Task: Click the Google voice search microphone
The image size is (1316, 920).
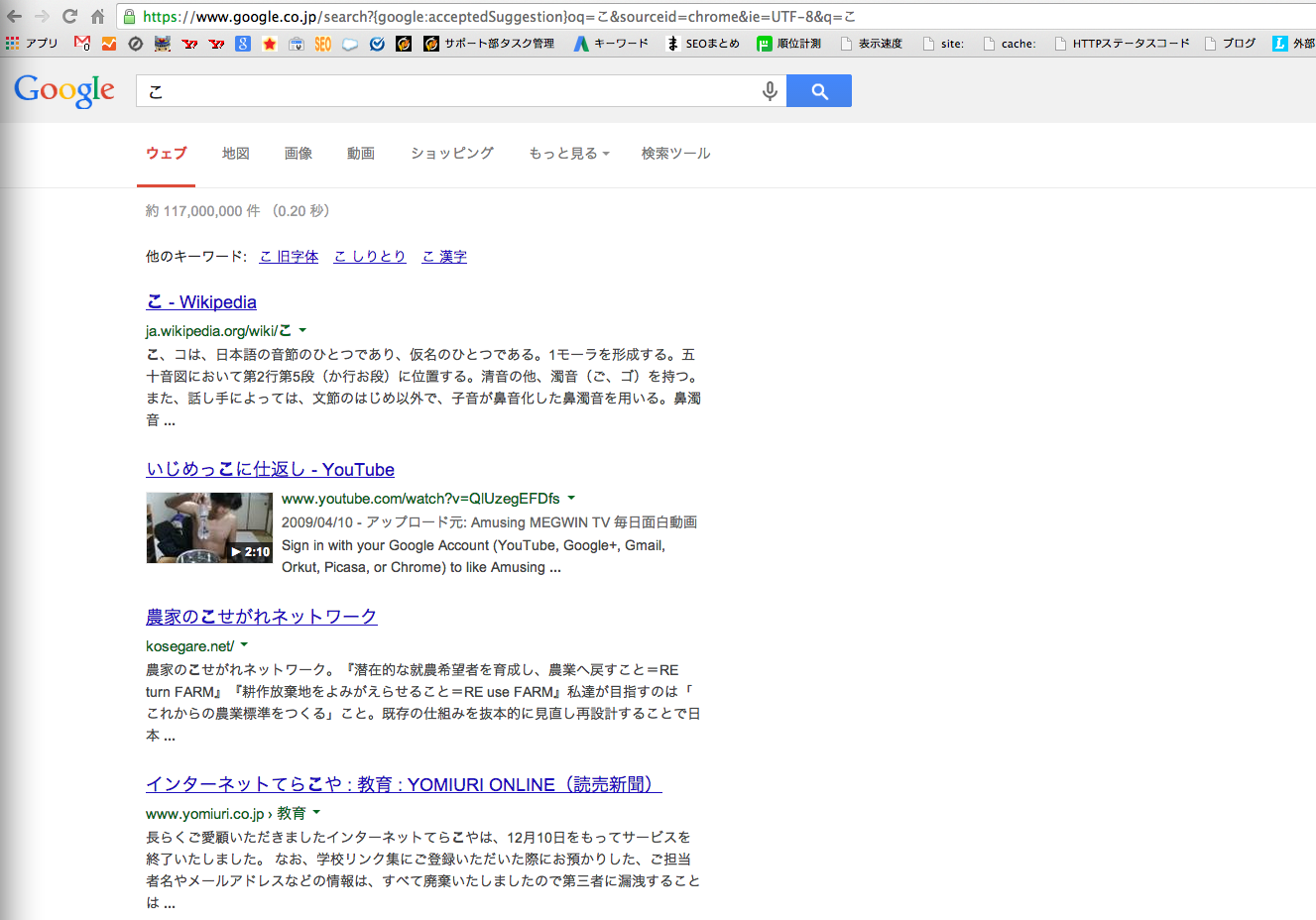Action: pos(769,91)
